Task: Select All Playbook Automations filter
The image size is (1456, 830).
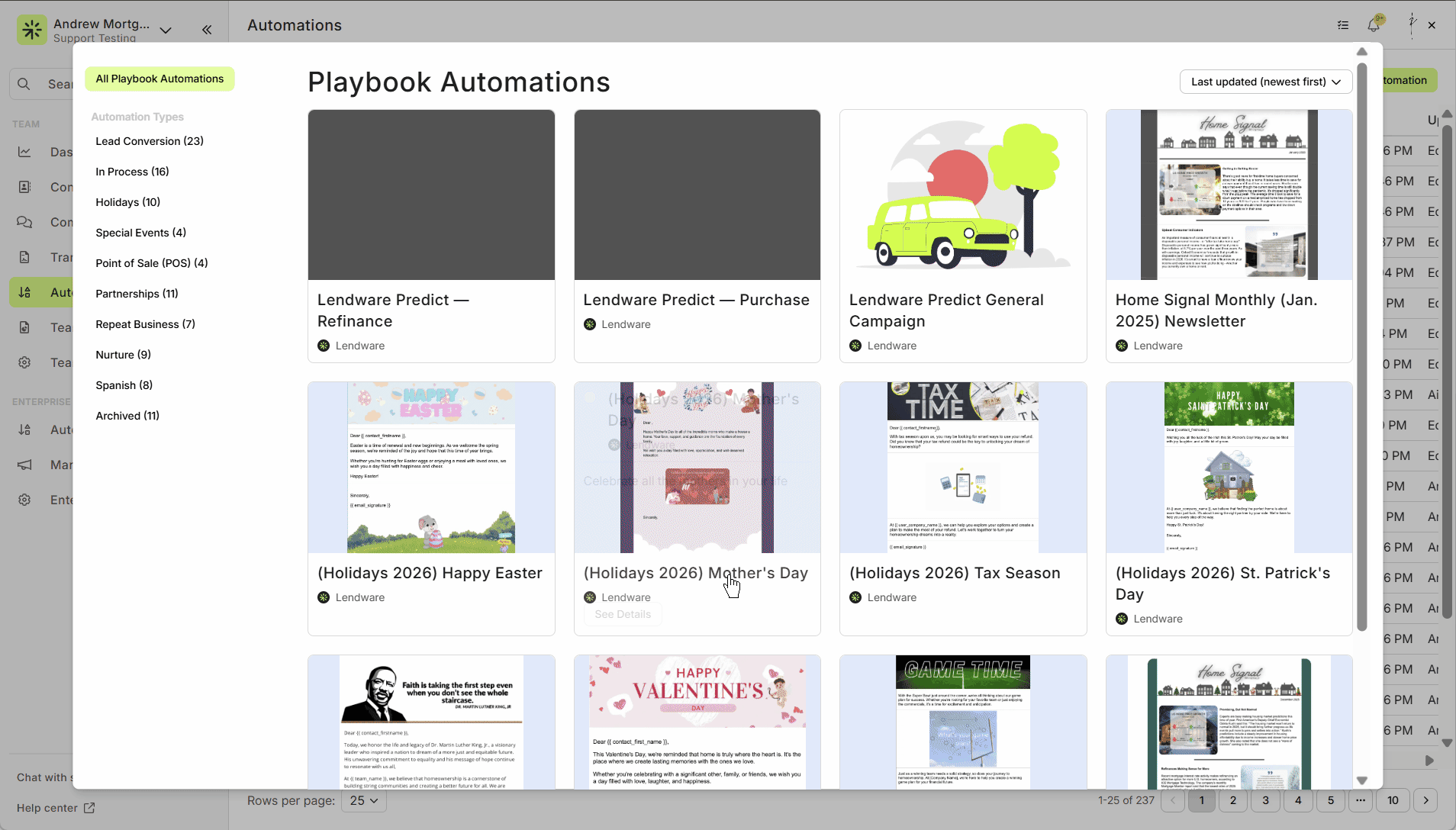Action: pyautogui.click(x=159, y=79)
